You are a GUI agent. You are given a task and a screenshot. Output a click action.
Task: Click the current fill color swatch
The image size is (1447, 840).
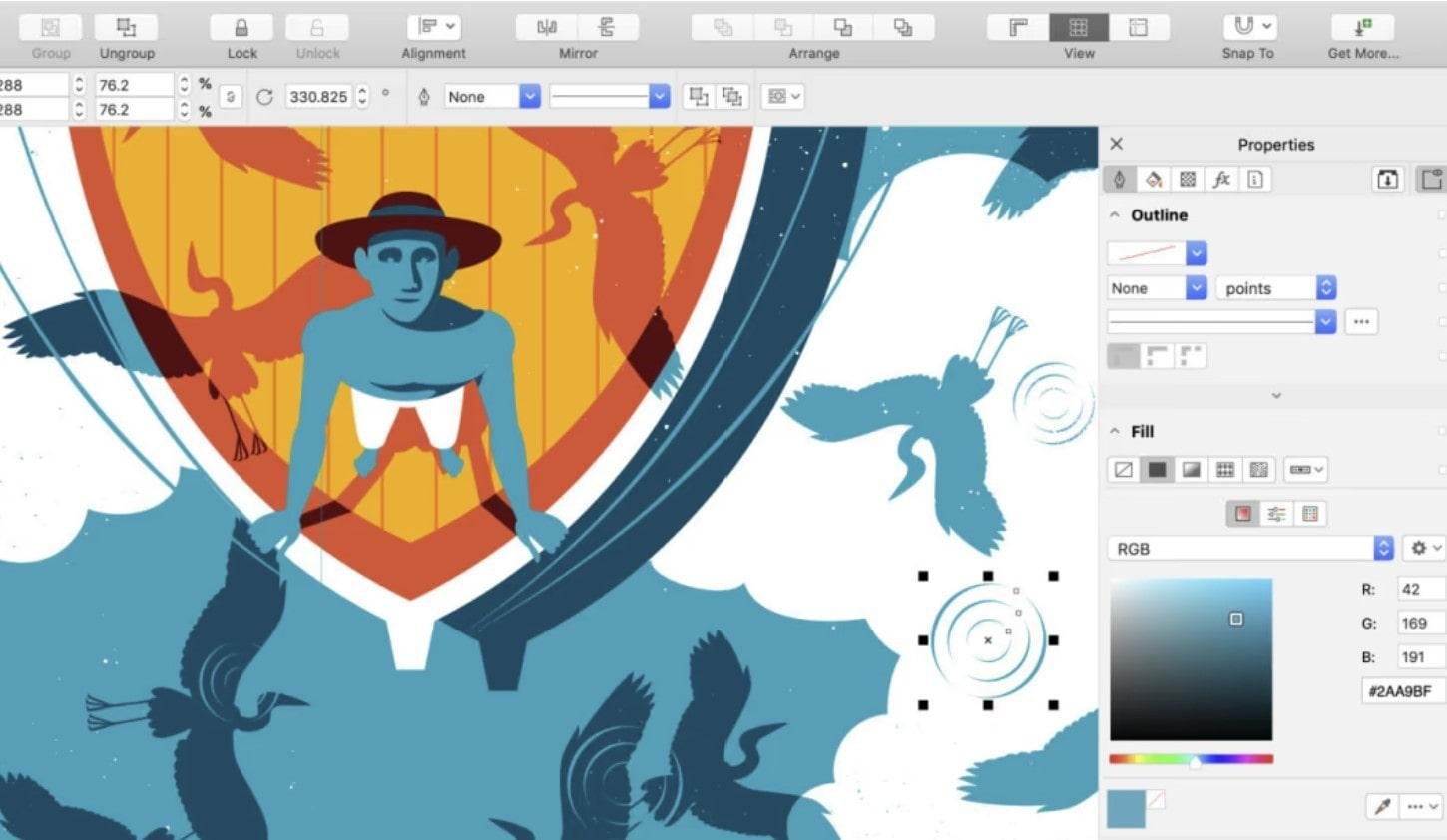[x=1127, y=809]
